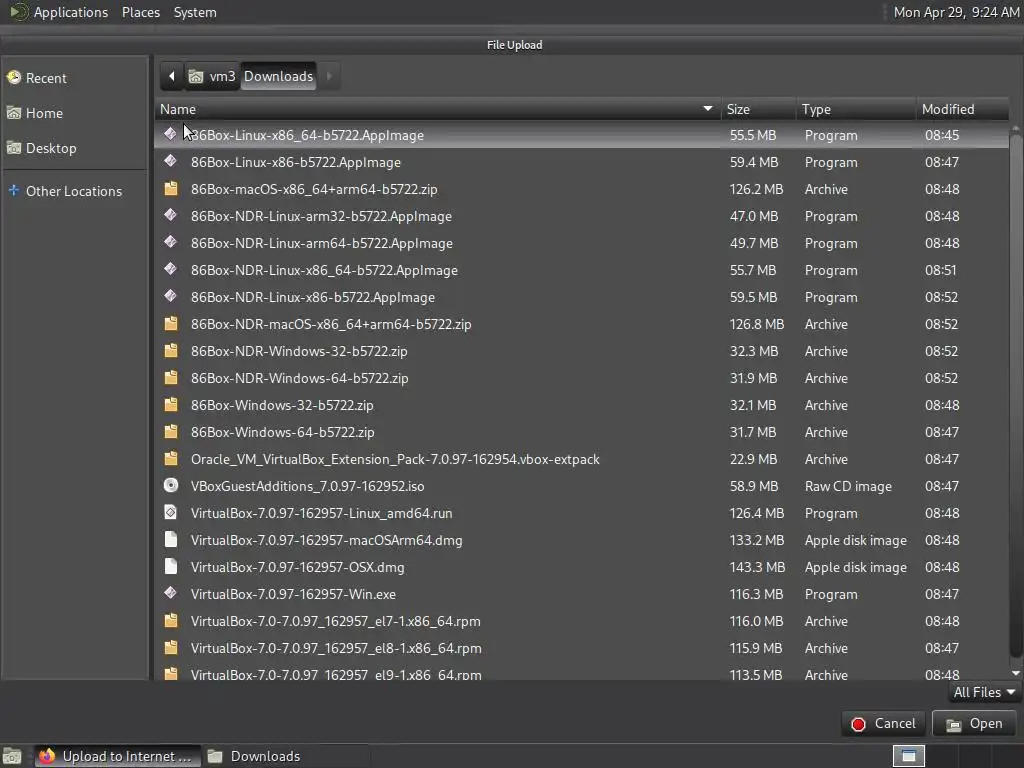Click the workspace switcher in bottom panel

(x=908, y=756)
